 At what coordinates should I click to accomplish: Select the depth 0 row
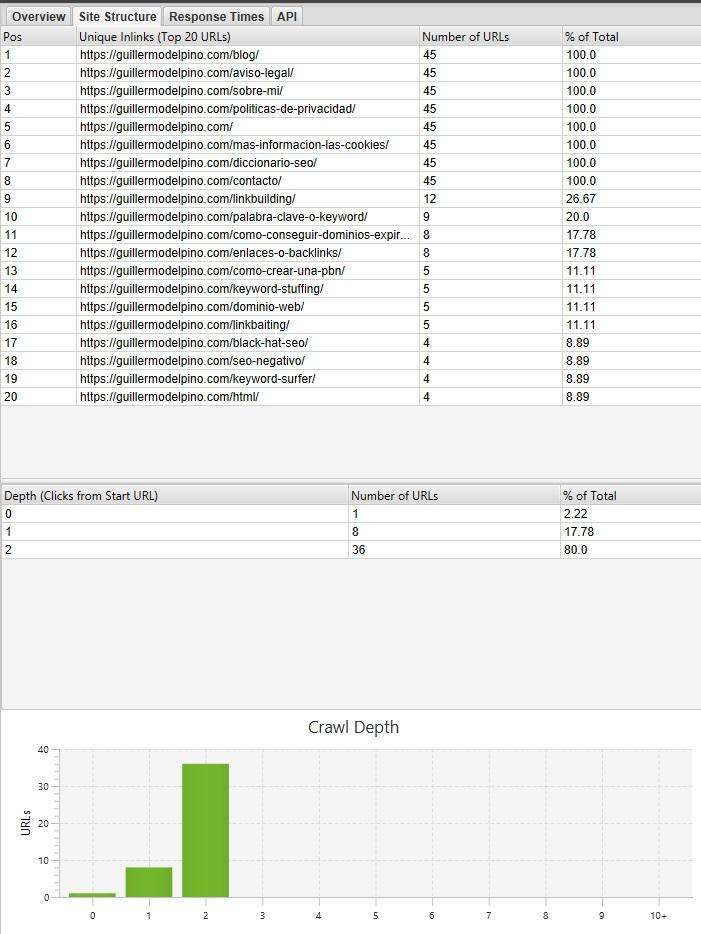[174, 514]
